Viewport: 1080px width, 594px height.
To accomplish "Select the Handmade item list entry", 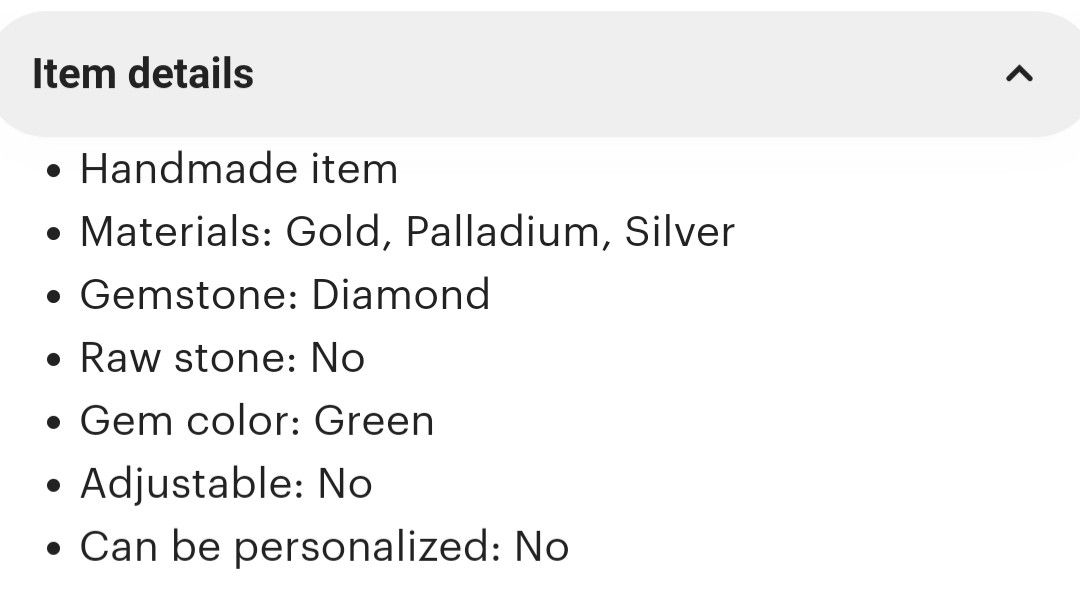I will point(239,169).
